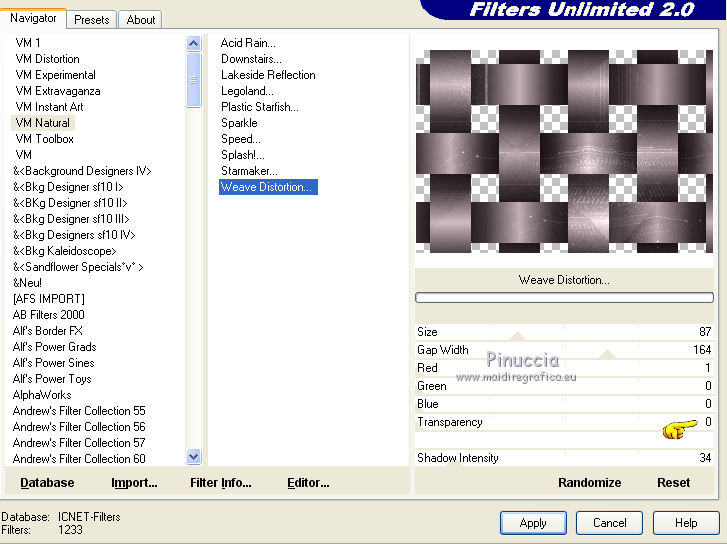Reset the filter parameters
Viewport: 727px width, 544px height.
tap(673, 483)
